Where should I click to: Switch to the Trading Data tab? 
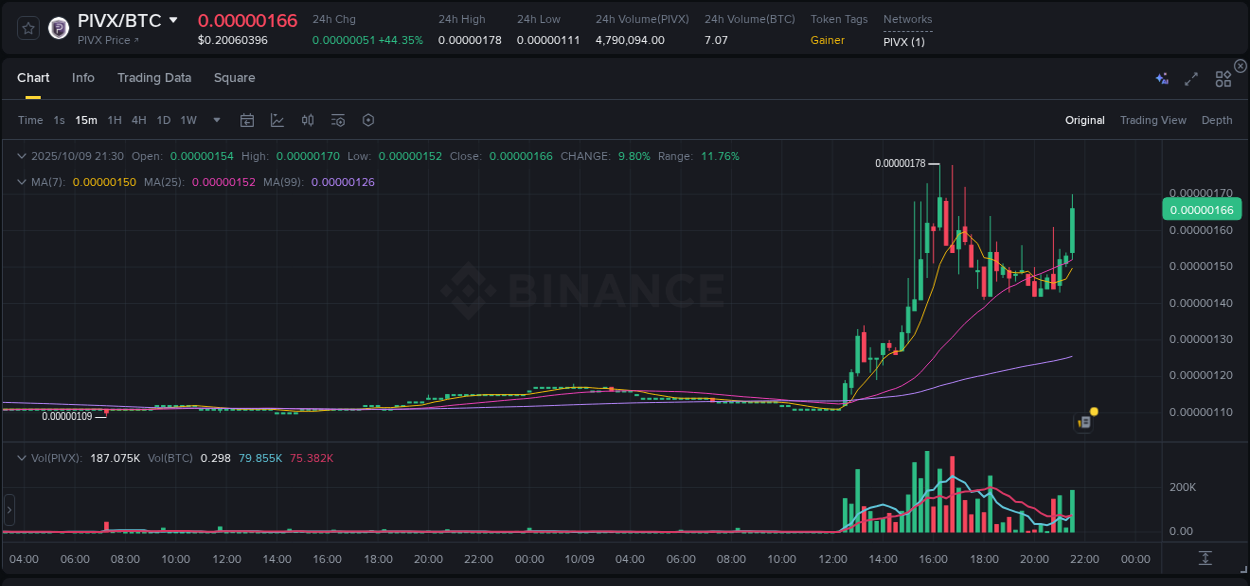(x=154, y=77)
